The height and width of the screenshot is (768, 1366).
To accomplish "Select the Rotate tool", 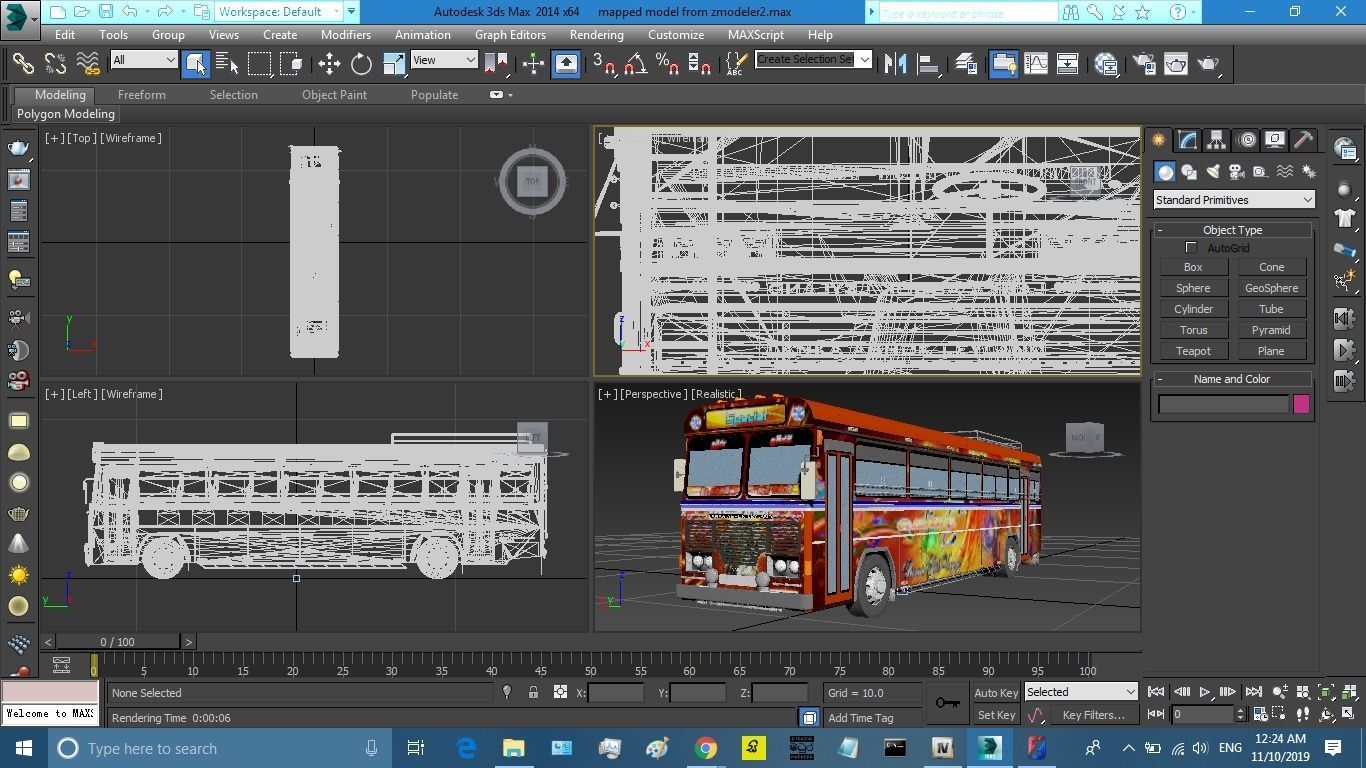I will [x=361, y=64].
